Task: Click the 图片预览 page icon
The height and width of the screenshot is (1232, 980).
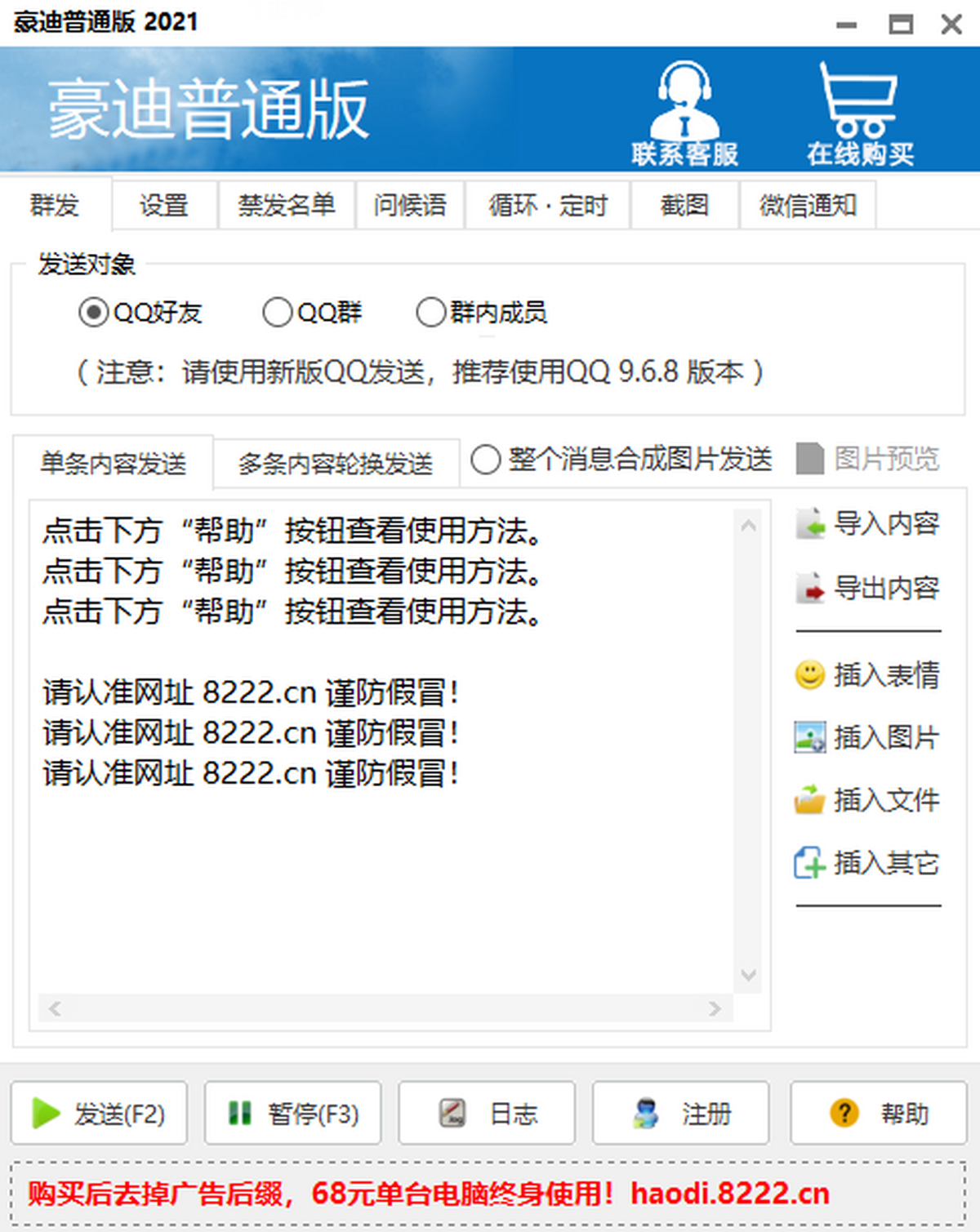Action: tap(810, 459)
